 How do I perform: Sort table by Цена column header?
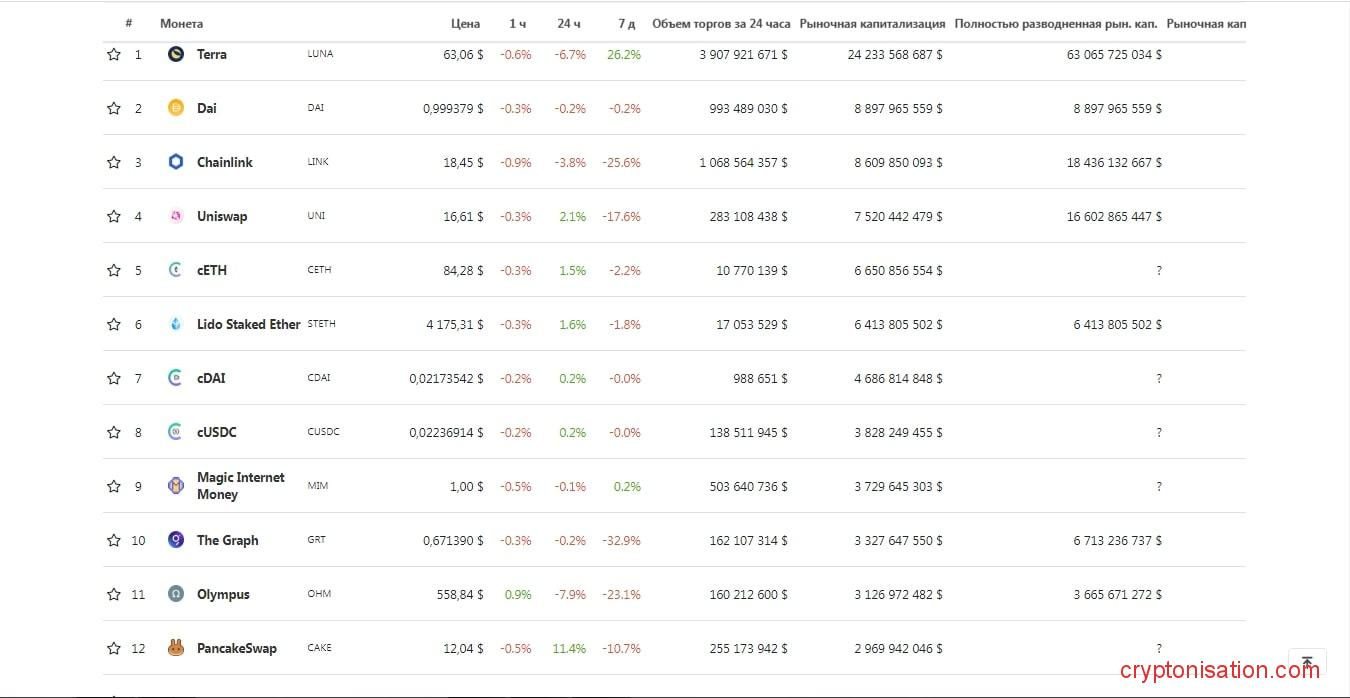465,24
